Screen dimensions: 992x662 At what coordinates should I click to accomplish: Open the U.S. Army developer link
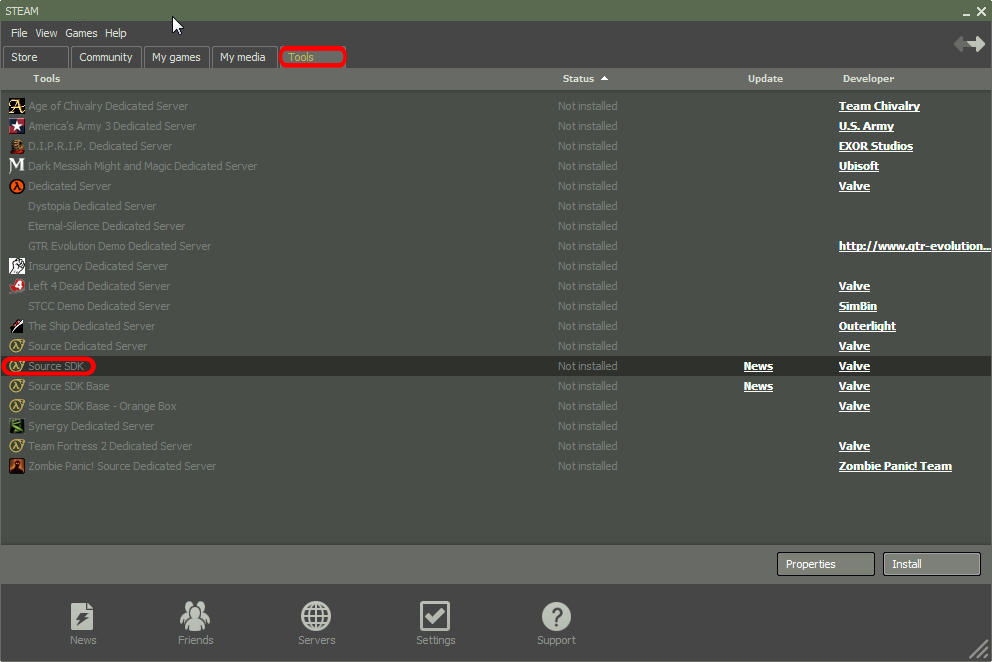866,126
